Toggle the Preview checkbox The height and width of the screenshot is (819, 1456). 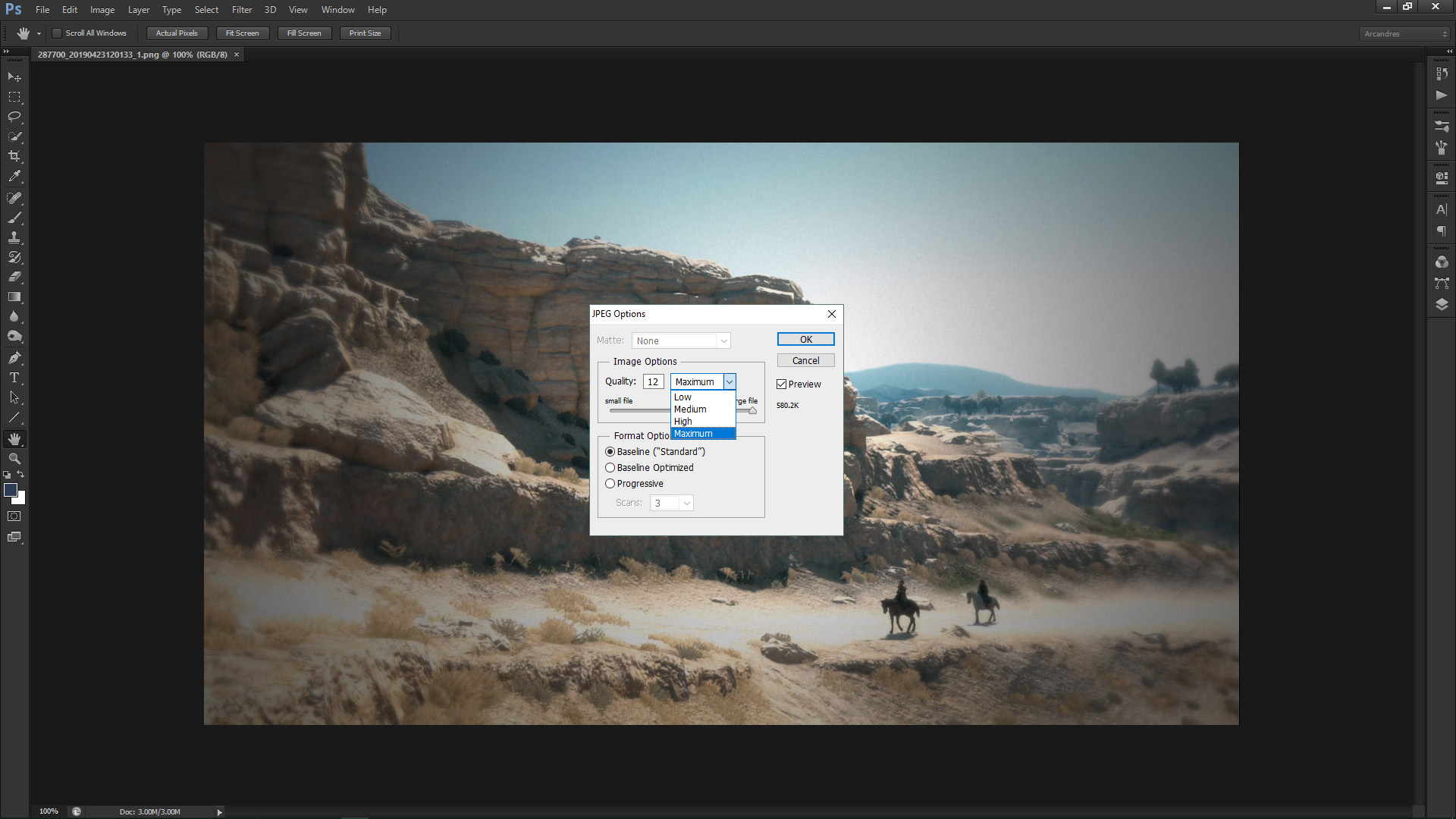point(782,384)
